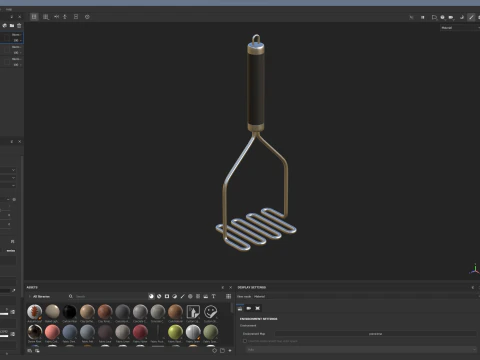480x360 pixels.
Task: Filter assets by the T font icon
Action: coord(214,296)
